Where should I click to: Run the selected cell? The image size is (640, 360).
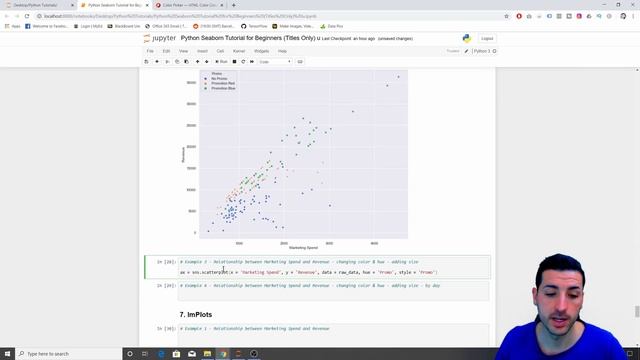click(221, 62)
